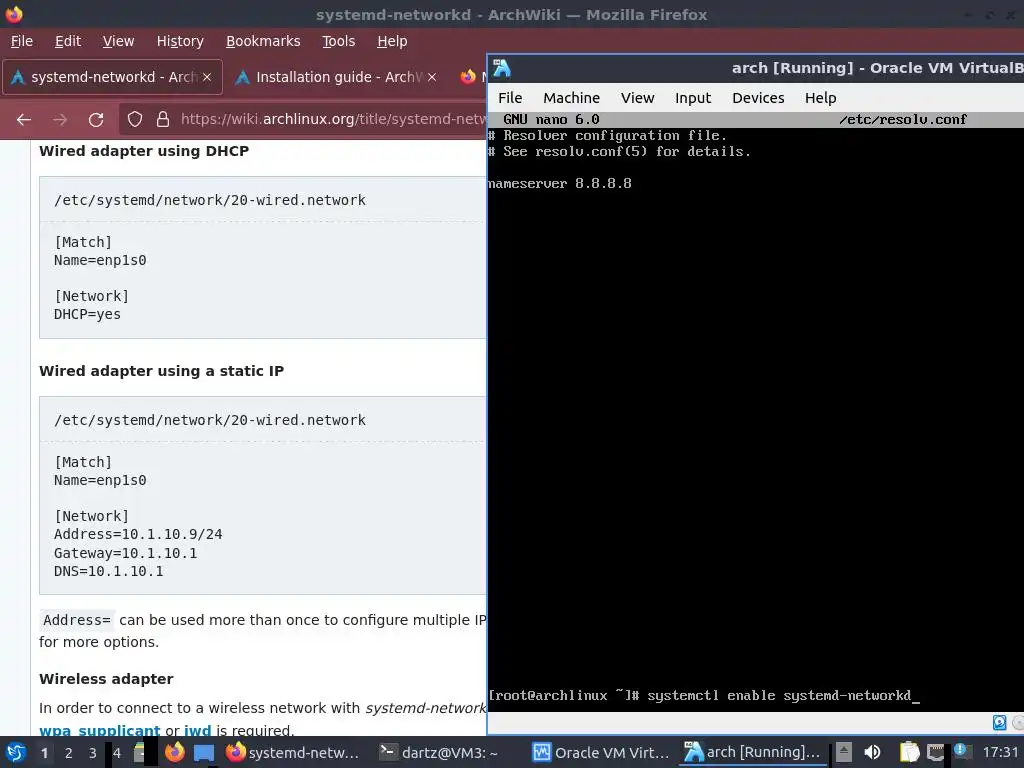
Task: Click the VirtualBox VM window title icon
Action: tap(502, 68)
